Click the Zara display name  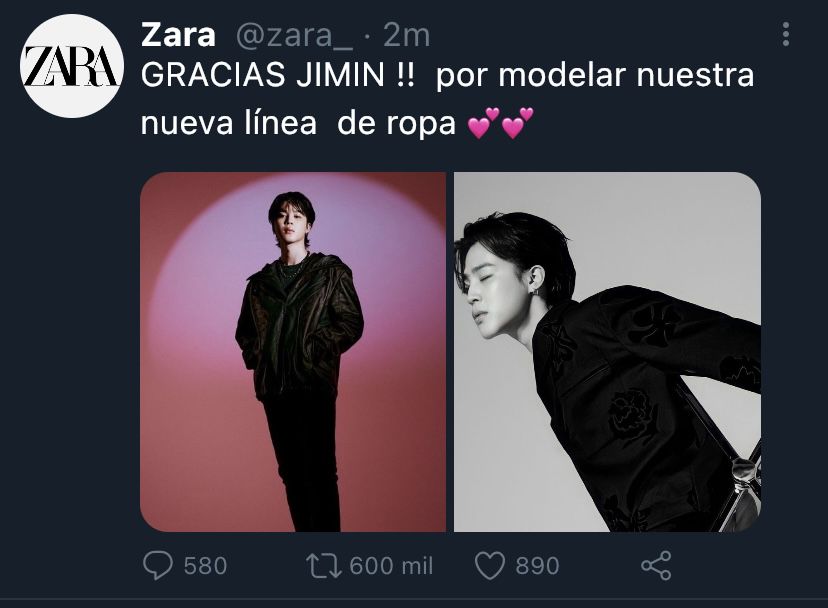click(178, 35)
